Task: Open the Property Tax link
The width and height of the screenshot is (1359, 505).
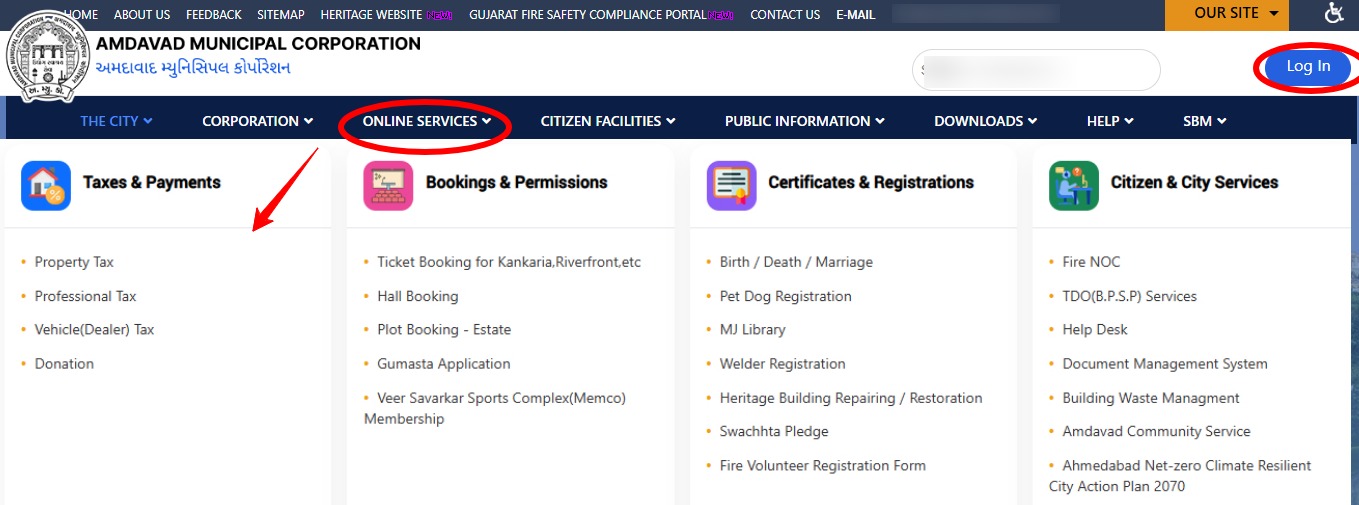Action: (x=74, y=262)
